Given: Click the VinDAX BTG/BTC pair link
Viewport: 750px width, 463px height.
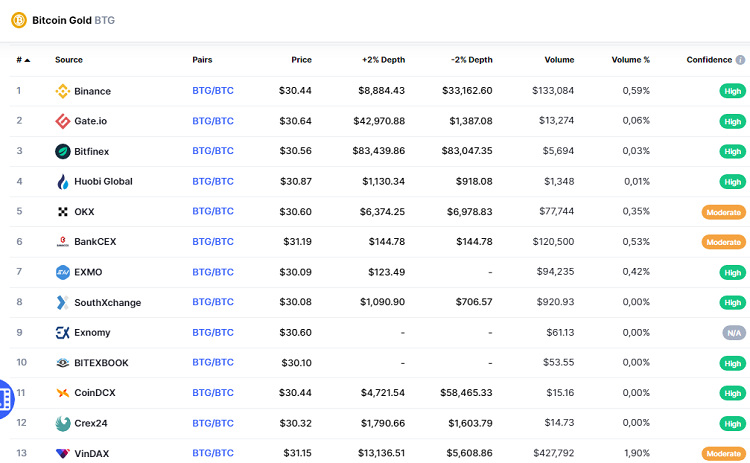Looking at the screenshot, I should tap(213, 453).
